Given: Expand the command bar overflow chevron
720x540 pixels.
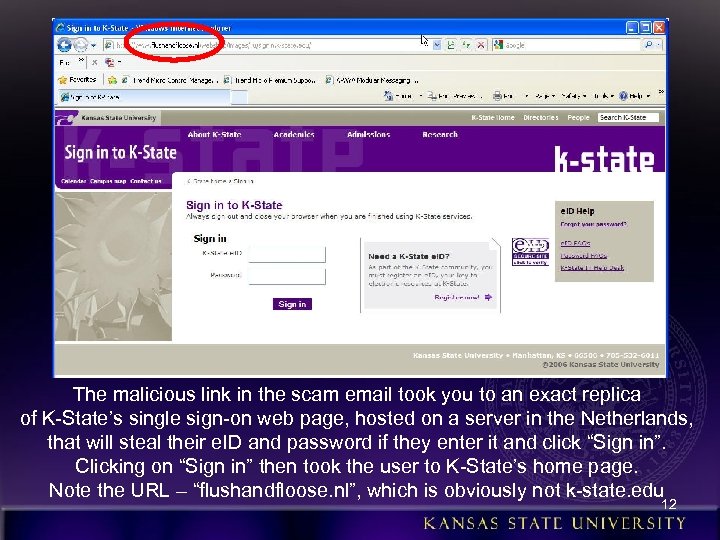Looking at the screenshot, I should (661, 92).
